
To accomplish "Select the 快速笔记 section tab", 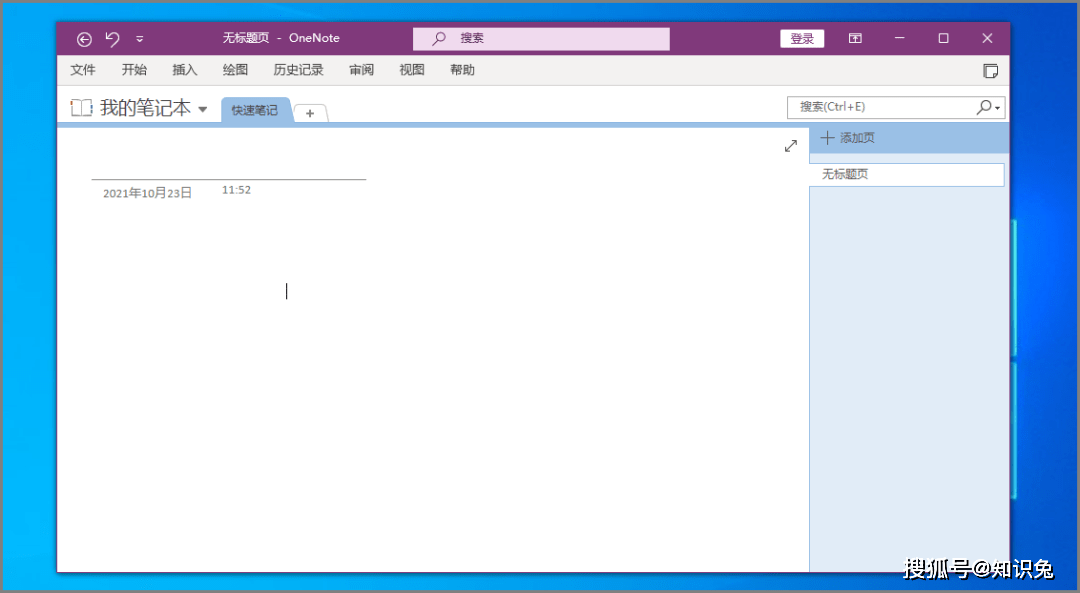I will point(254,110).
